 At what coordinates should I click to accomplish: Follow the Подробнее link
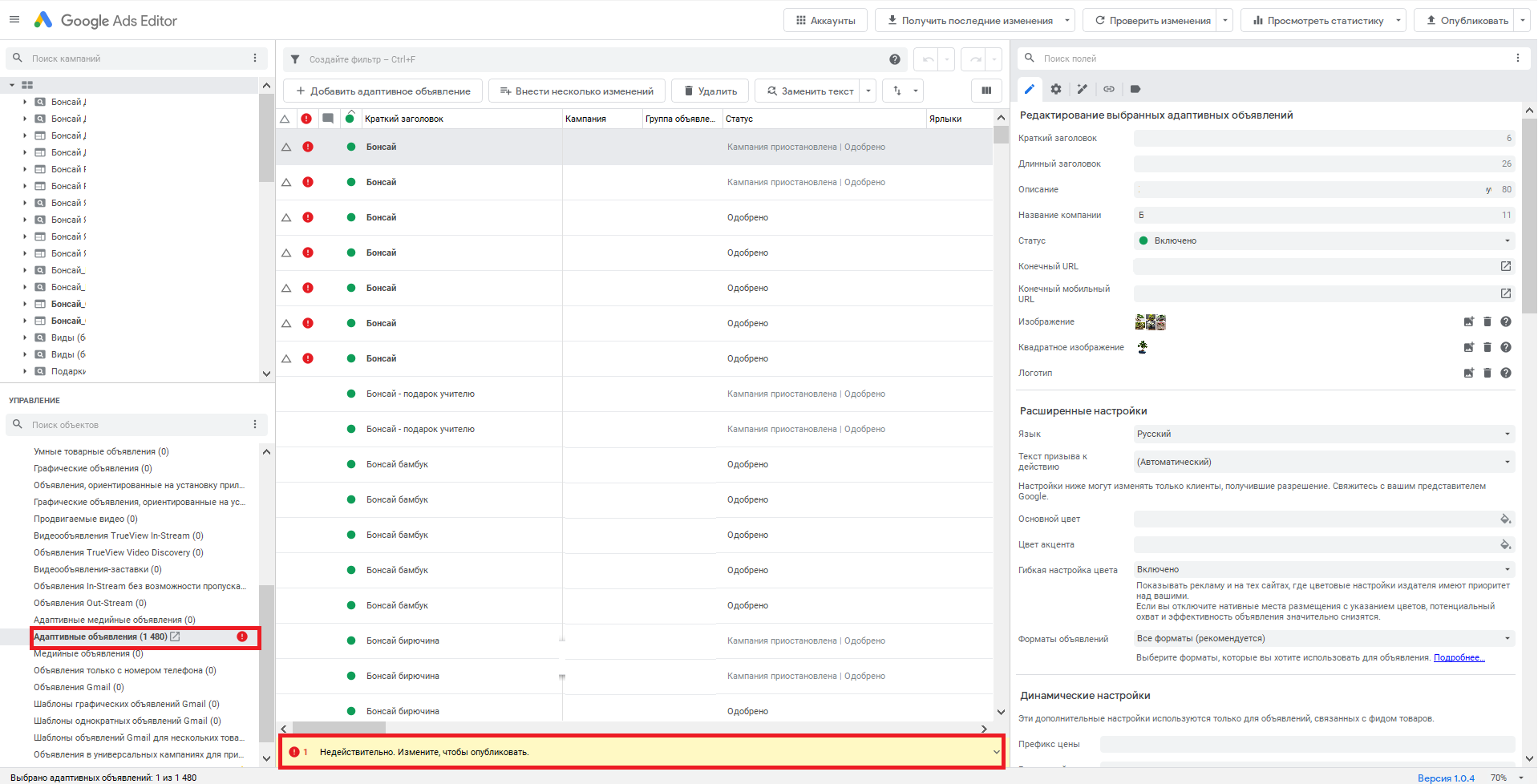pos(1459,657)
